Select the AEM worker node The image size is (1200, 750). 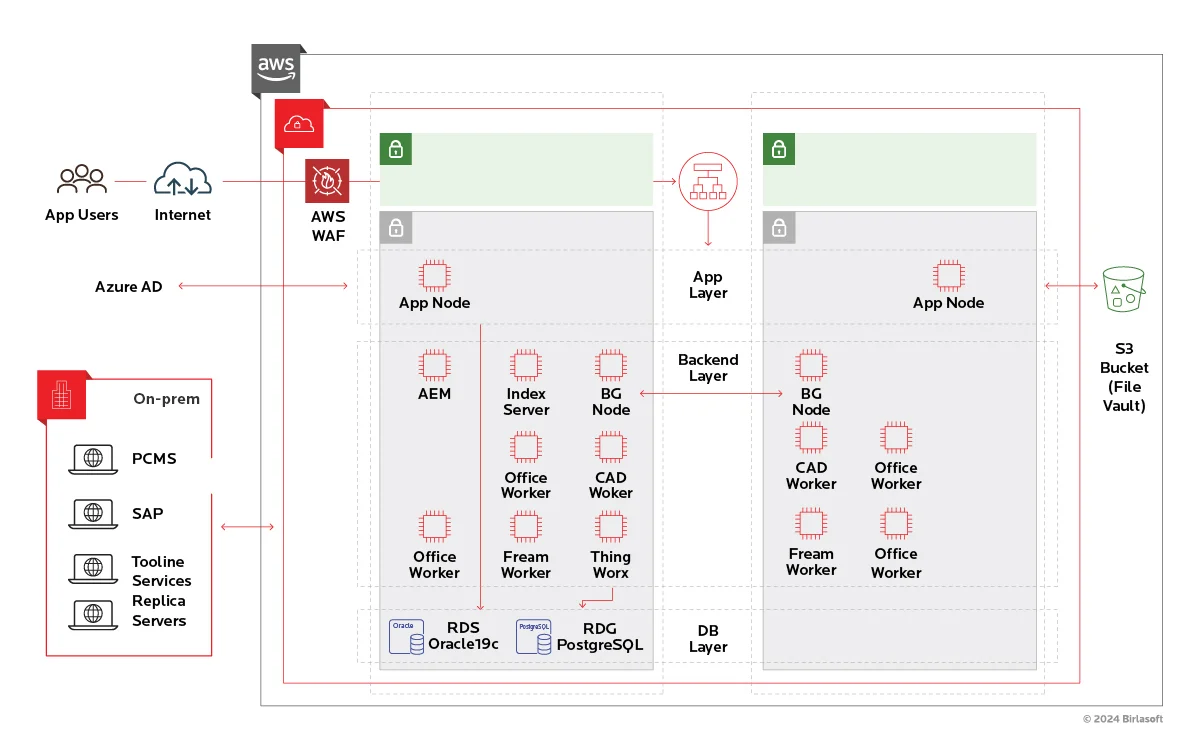pos(434,364)
